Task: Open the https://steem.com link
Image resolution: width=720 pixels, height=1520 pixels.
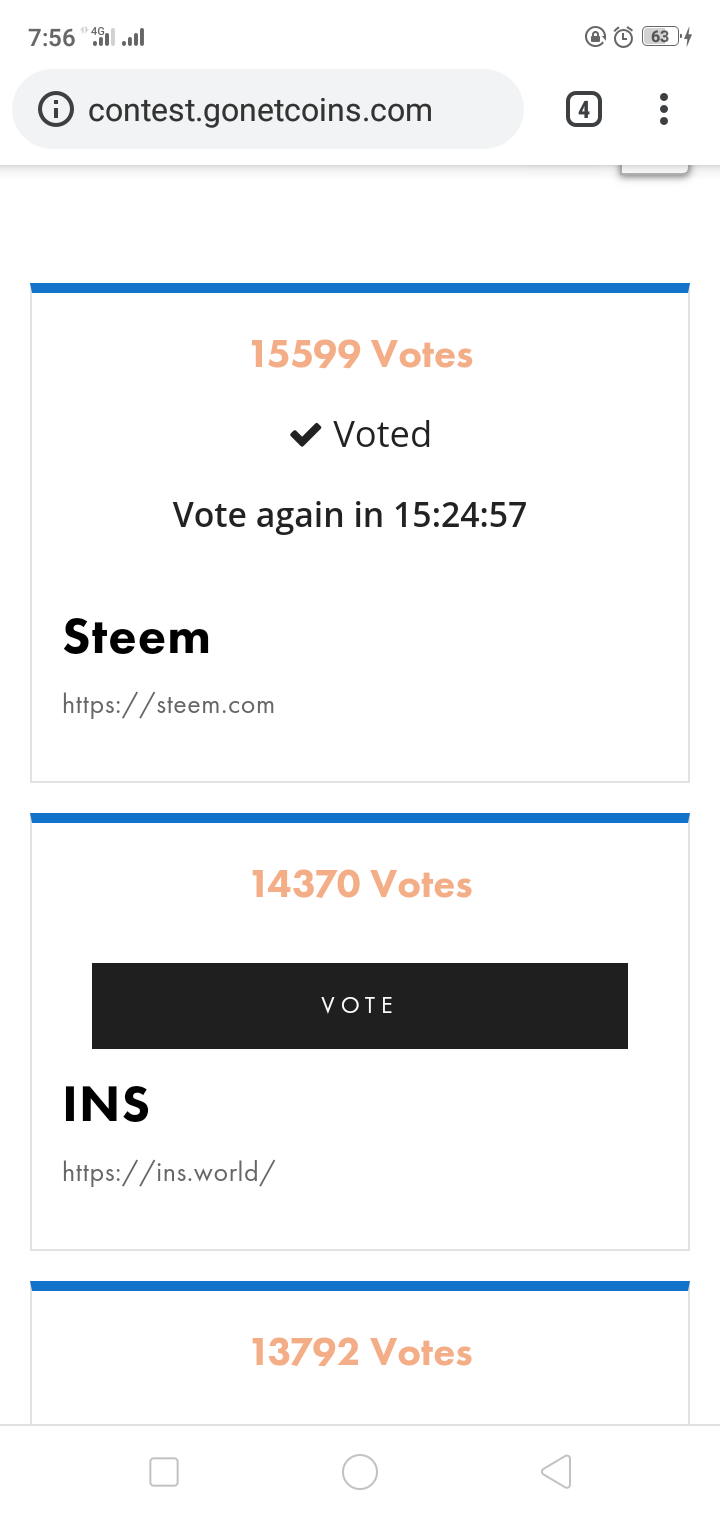Action: pos(169,705)
